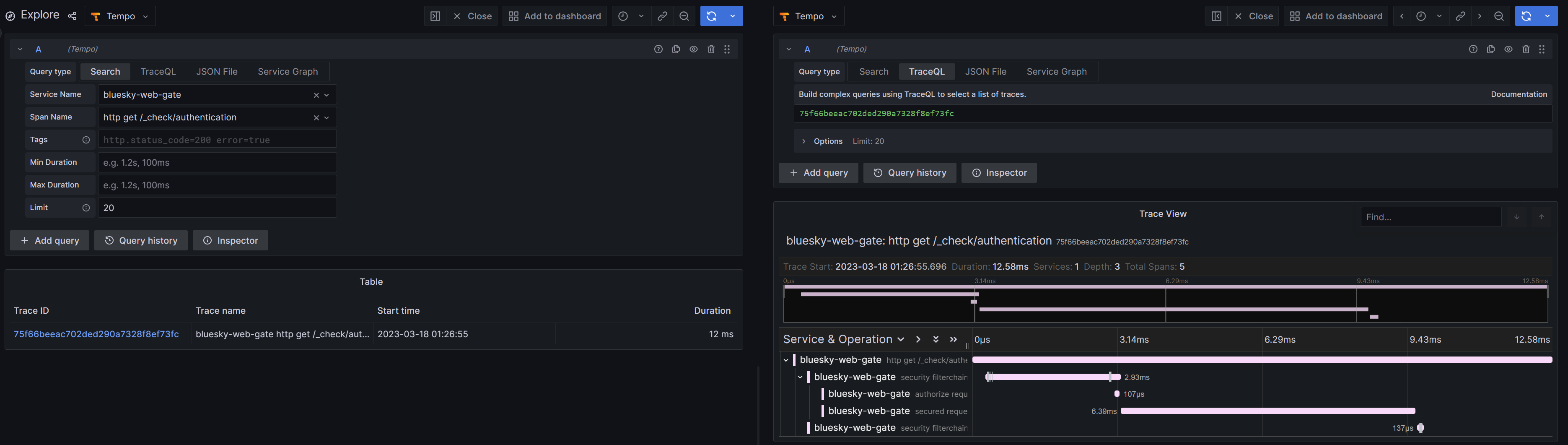Run query with refresh button in right pane
Viewport: 1568px width, 445px height.
1526,16
